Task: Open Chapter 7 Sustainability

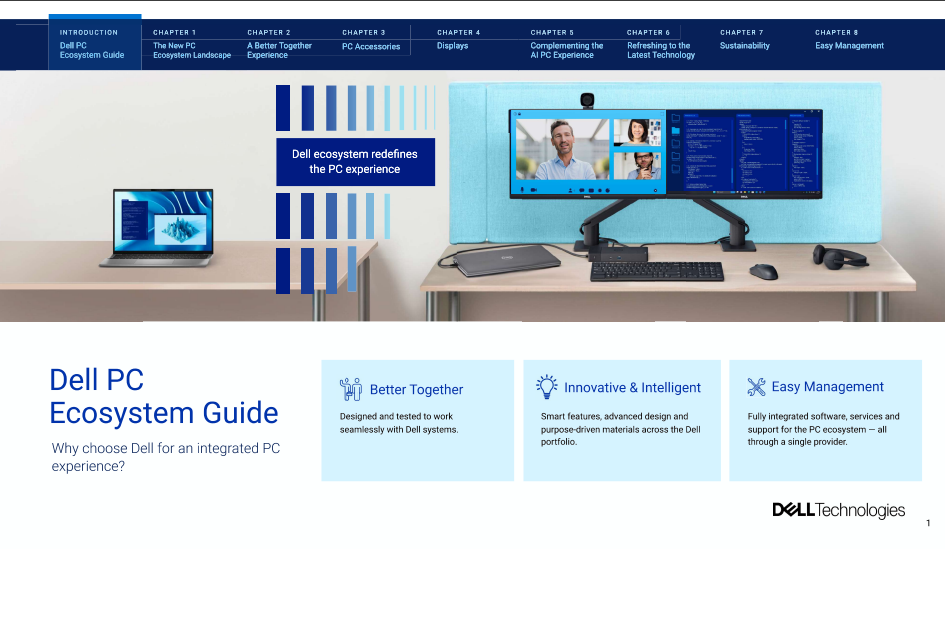Action: pos(743,42)
